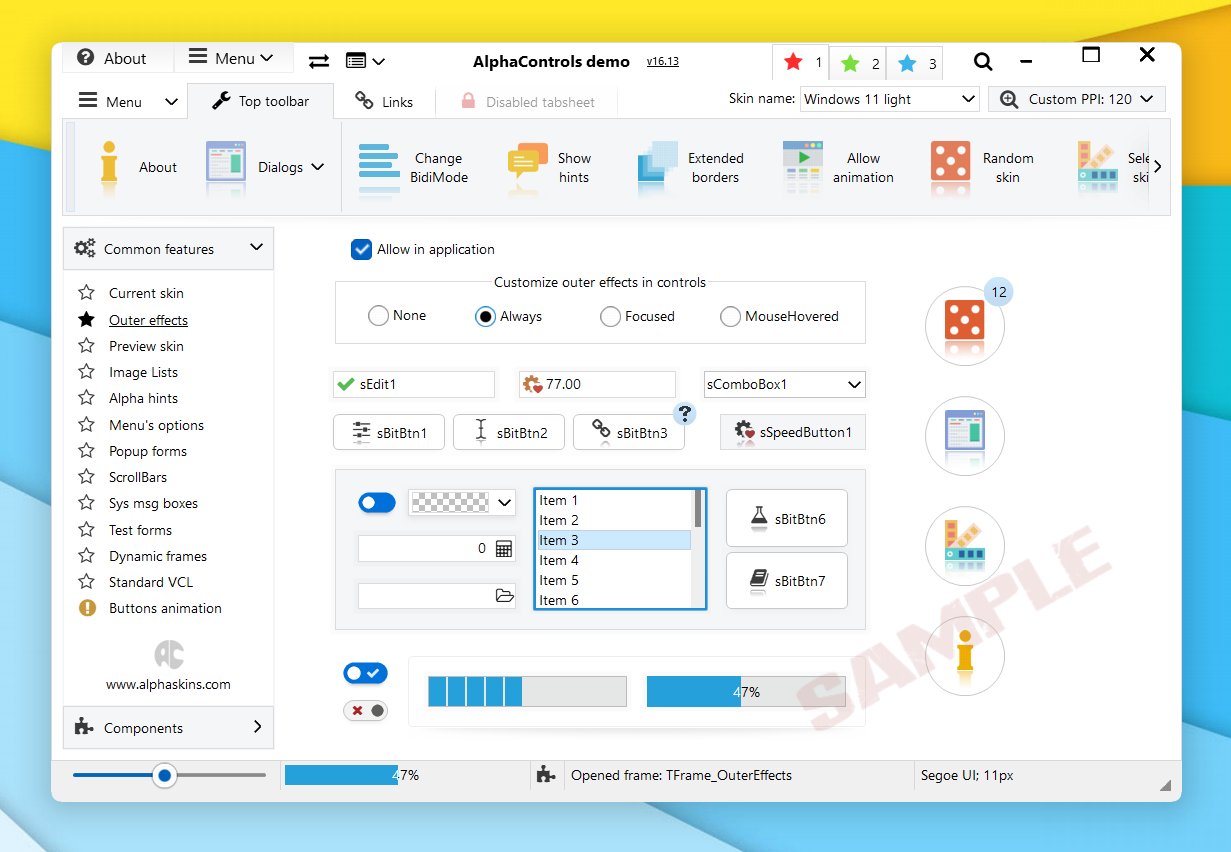Uncheck Allow in application checkbox
The width and height of the screenshot is (1231, 852).
pos(362,249)
